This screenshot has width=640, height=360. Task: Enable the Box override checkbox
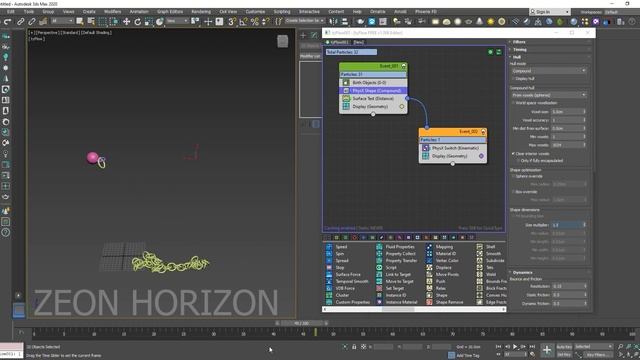[514, 192]
